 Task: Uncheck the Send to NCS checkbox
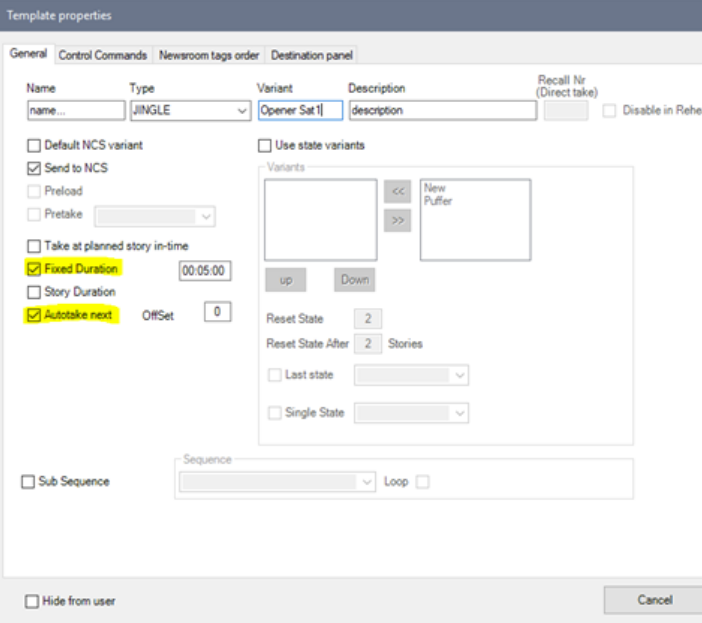click(x=35, y=168)
